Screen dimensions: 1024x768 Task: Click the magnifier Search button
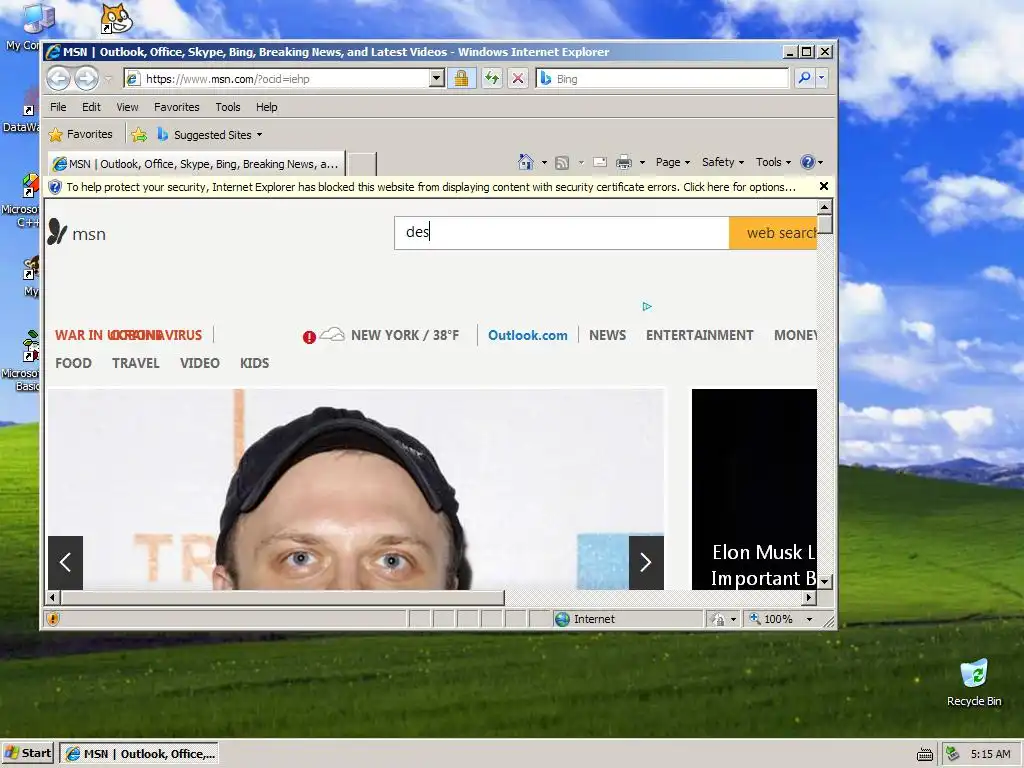coord(805,78)
